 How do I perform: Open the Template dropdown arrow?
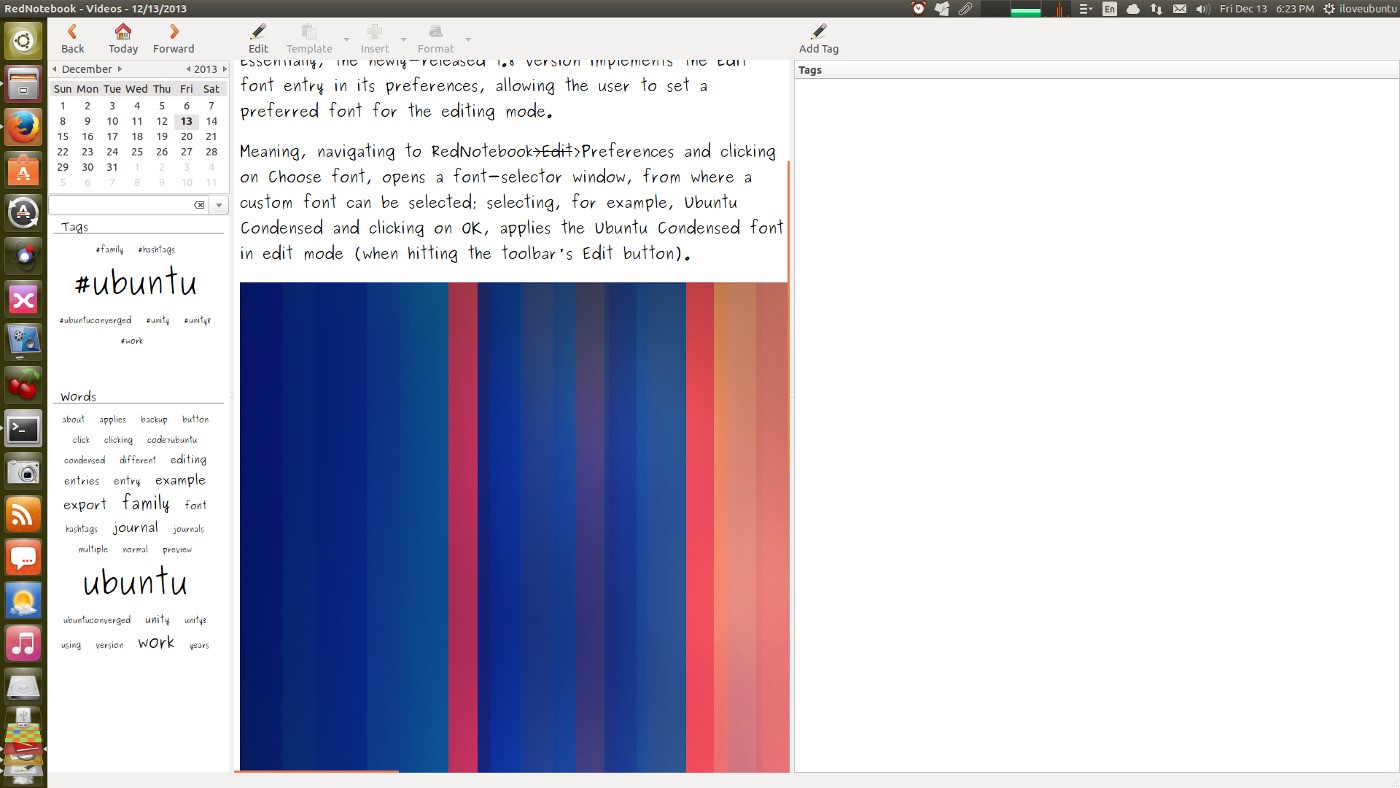pyautogui.click(x=347, y=39)
